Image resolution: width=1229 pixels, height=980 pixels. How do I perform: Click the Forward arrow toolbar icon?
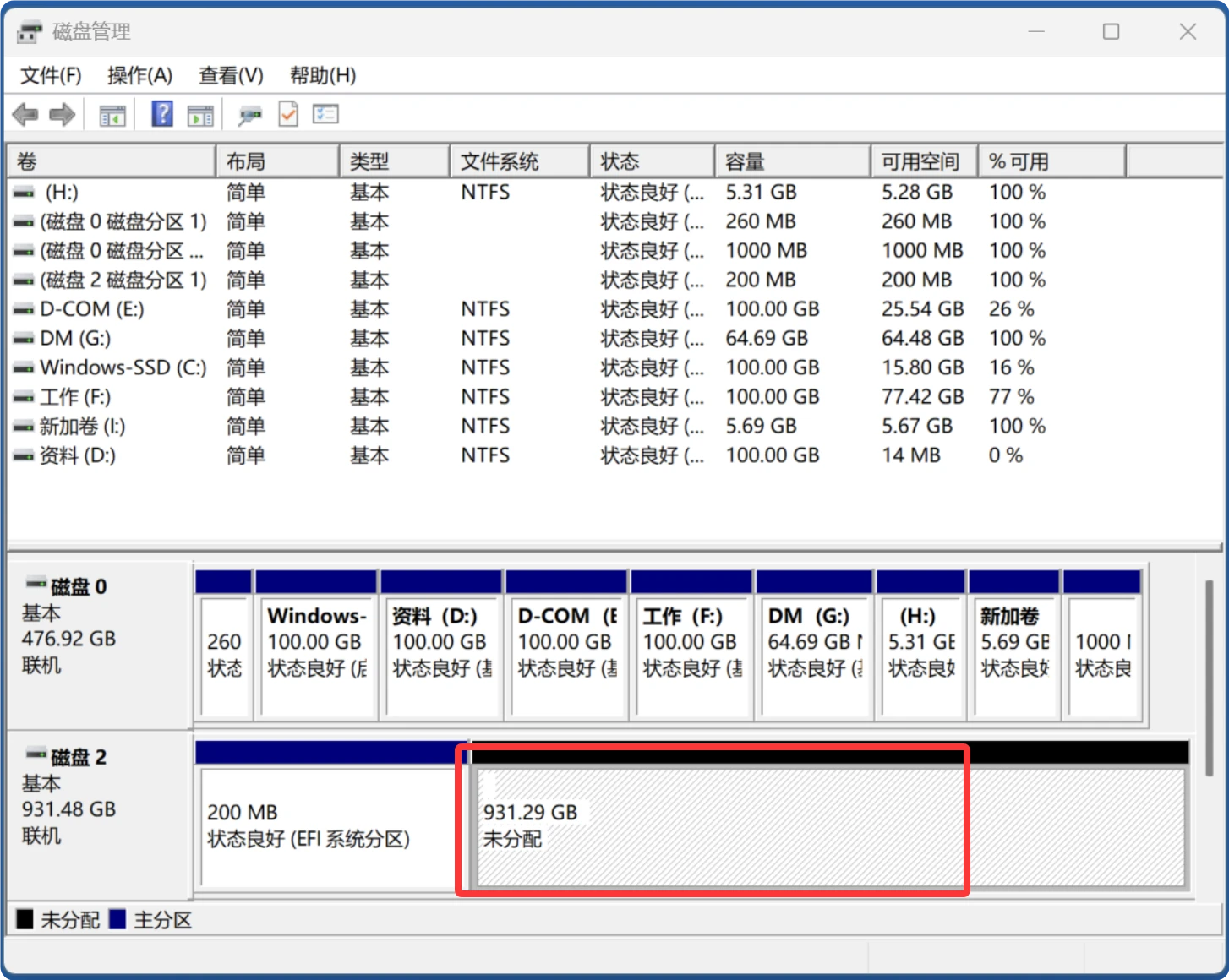[63, 114]
